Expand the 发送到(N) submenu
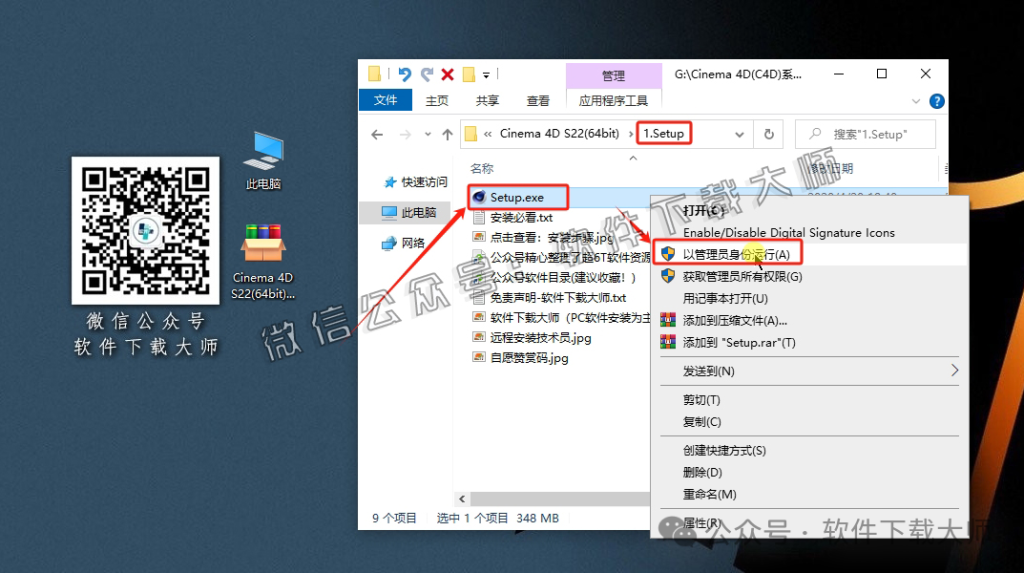 click(x=810, y=371)
